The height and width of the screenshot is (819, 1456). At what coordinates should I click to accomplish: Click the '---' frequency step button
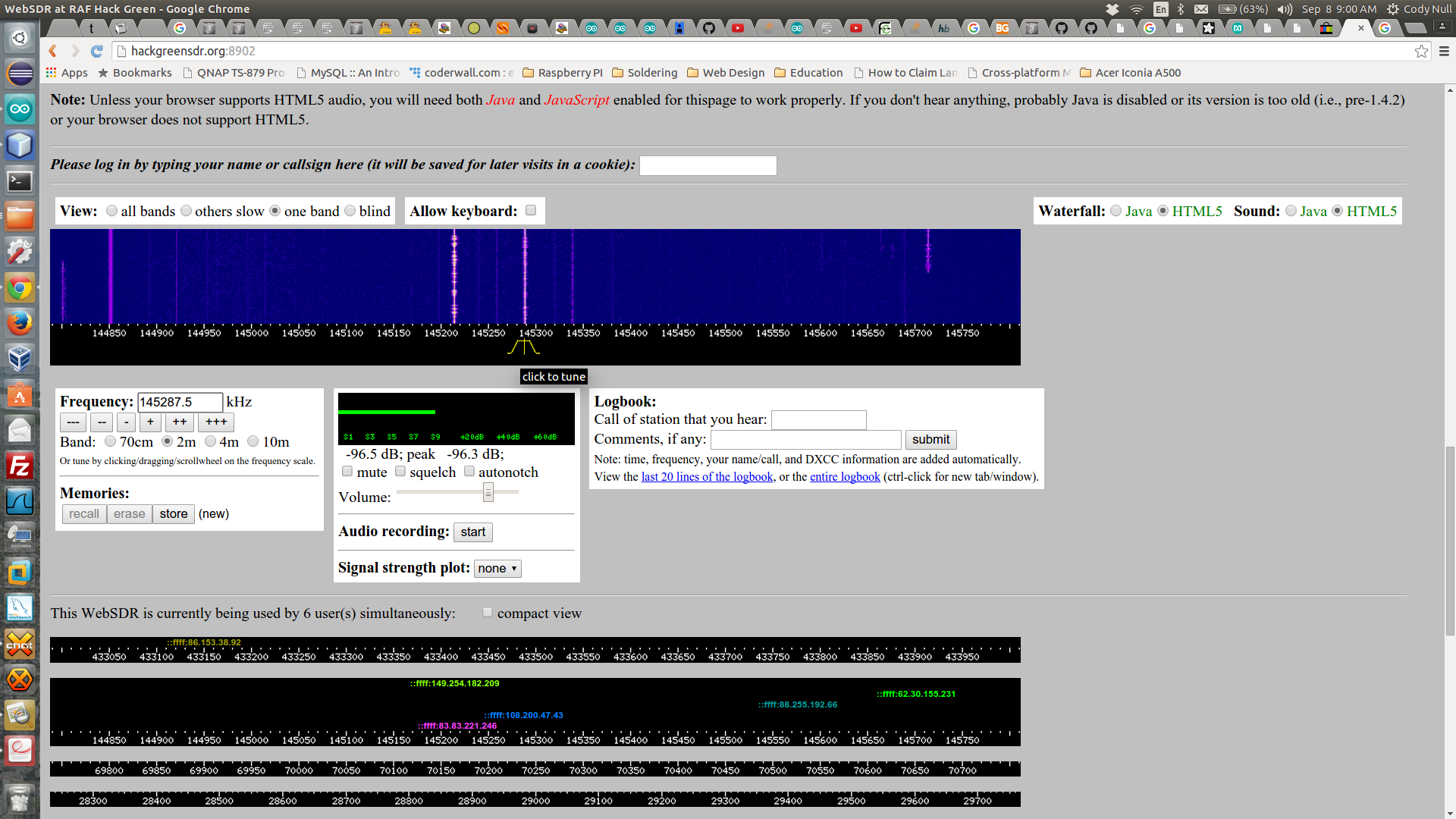tap(73, 422)
